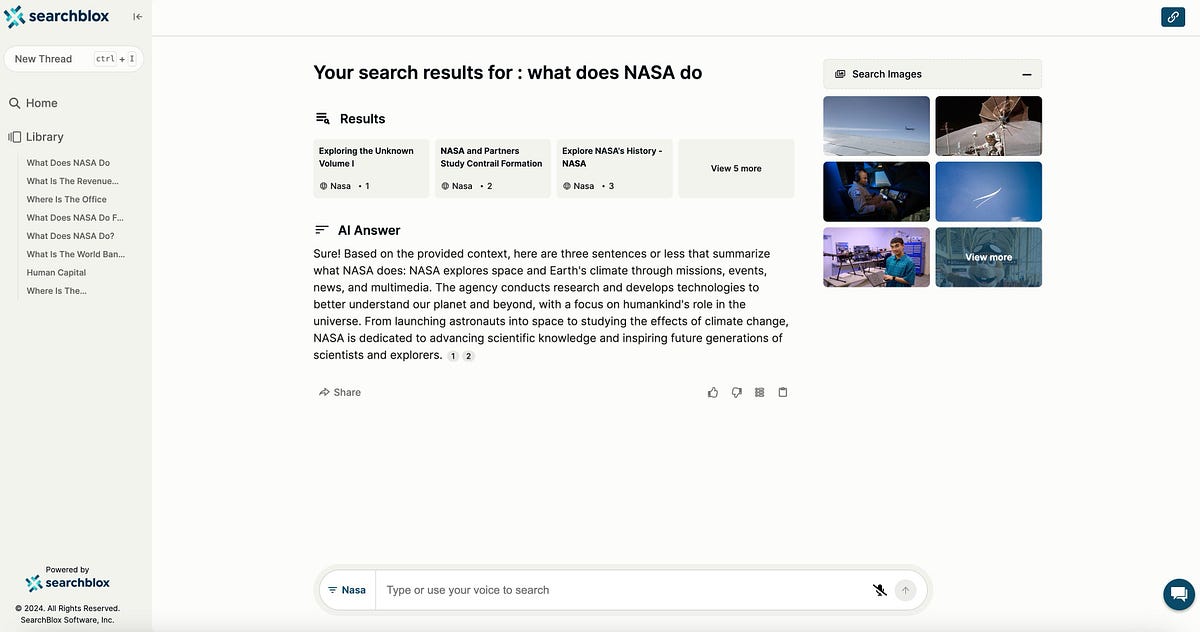The image size is (1200, 632).
Task: Click the View more images thumbnail
Action: pos(988,257)
